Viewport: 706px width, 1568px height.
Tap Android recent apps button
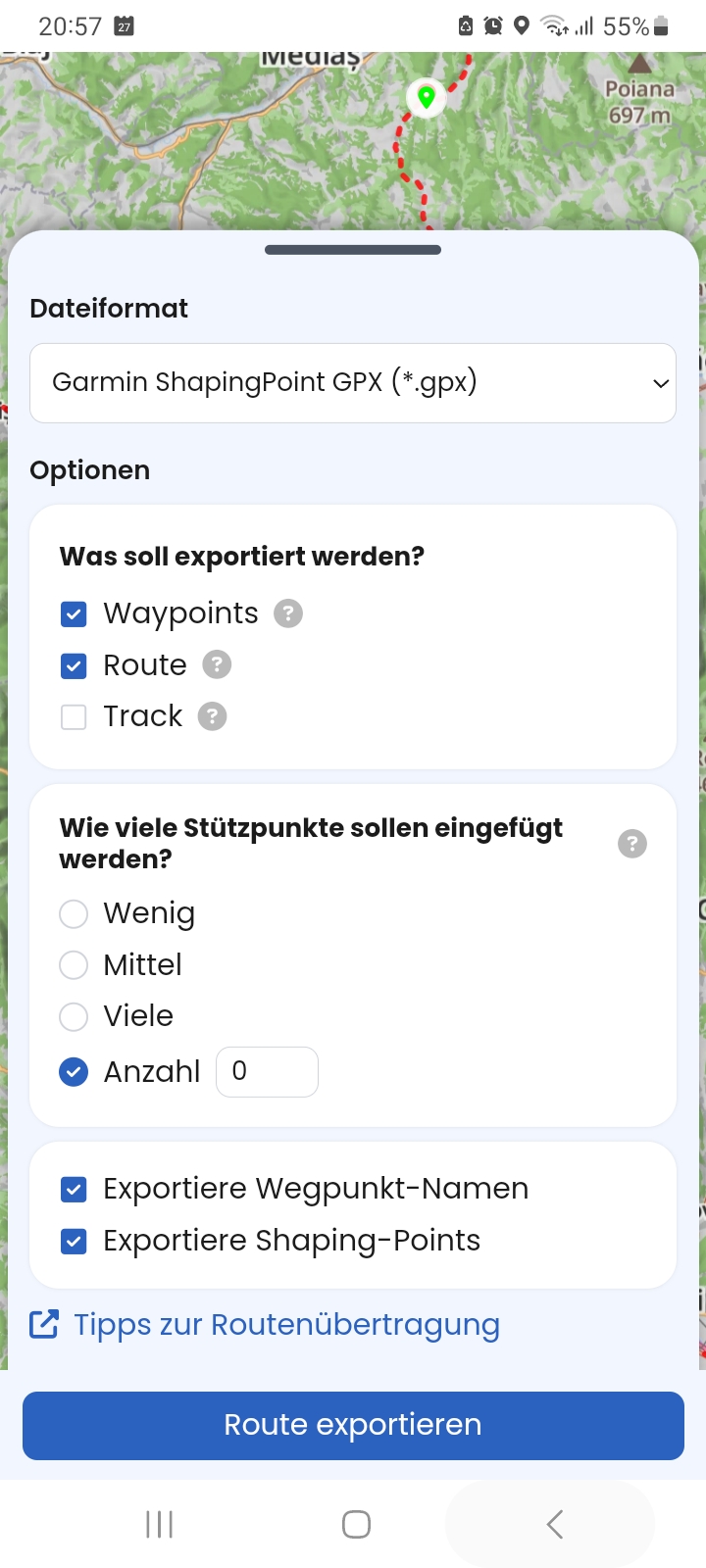point(159,1524)
